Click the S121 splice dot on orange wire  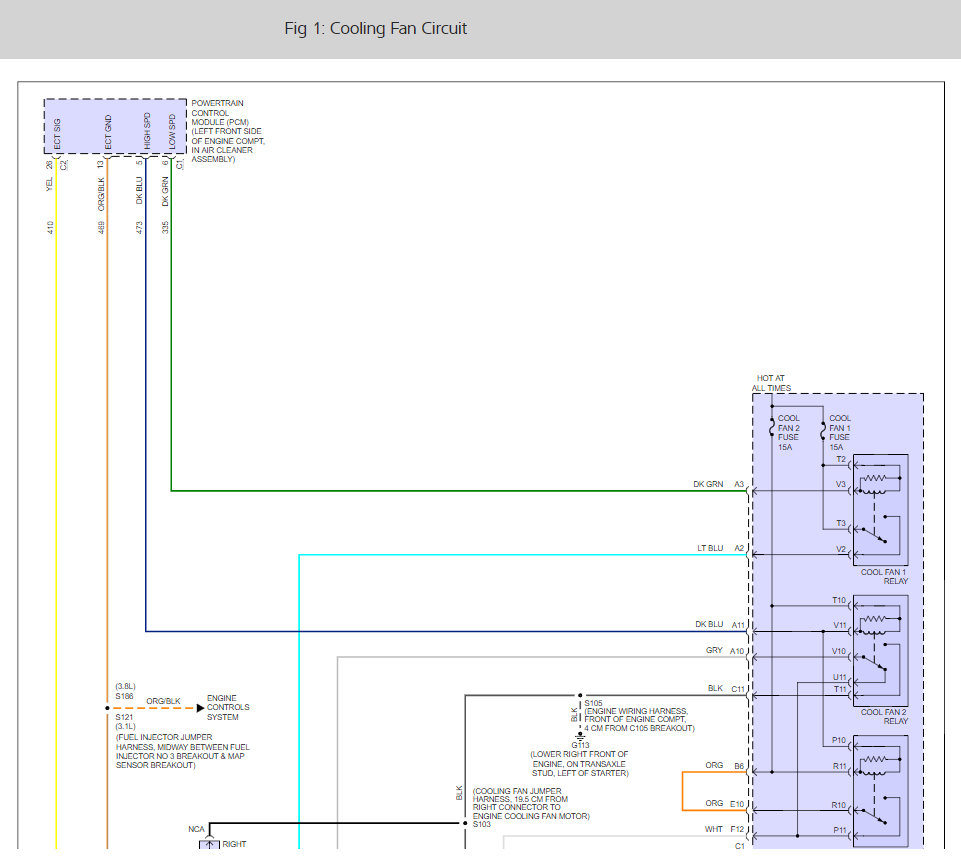point(106,708)
